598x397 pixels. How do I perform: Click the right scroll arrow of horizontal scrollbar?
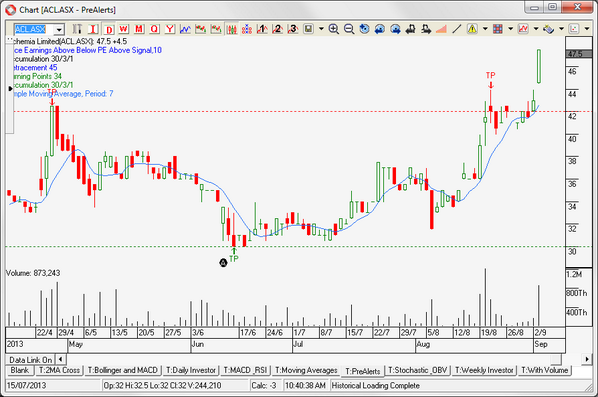pyautogui.click(x=587, y=359)
